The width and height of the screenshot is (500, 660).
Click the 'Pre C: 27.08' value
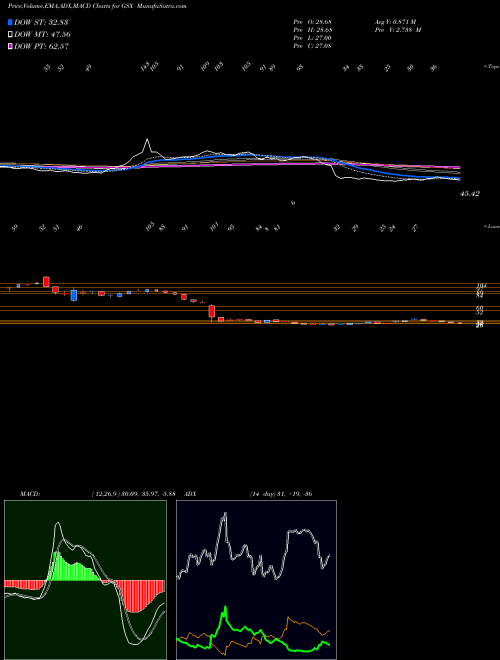(312, 45)
